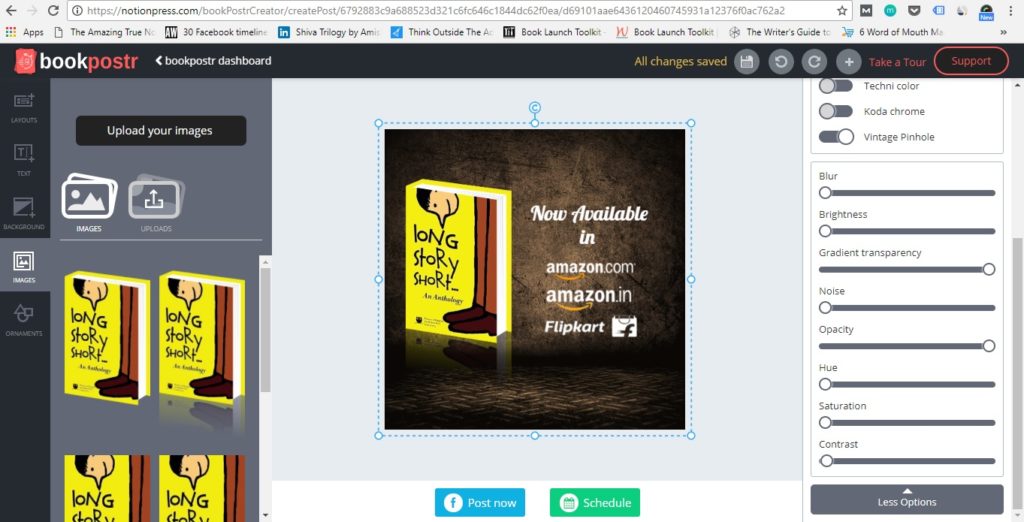Toggle the Techni color filter

coord(836,86)
